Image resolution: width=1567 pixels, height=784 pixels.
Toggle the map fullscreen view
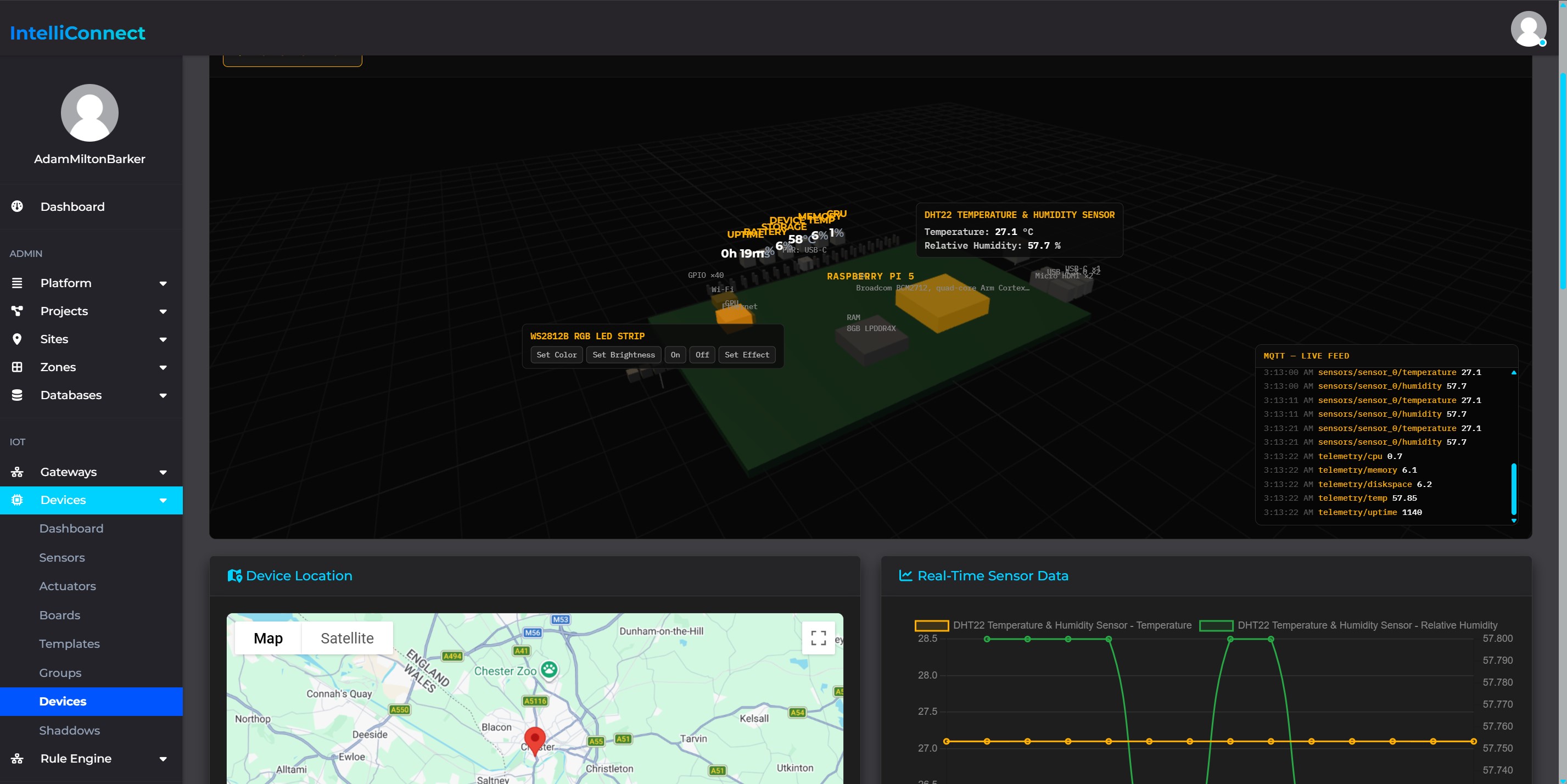(x=818, y=637)
